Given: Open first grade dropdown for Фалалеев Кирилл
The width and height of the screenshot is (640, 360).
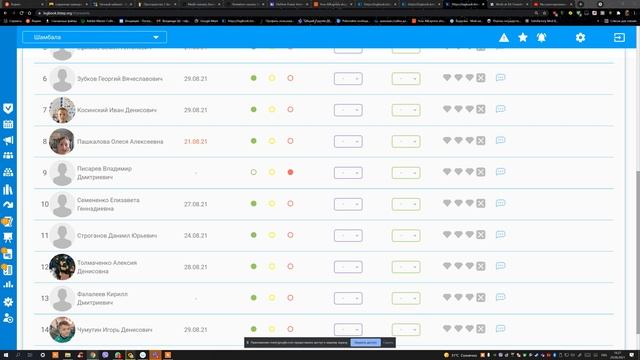Looking at the screenshot, I should click(x=348, y=298).
